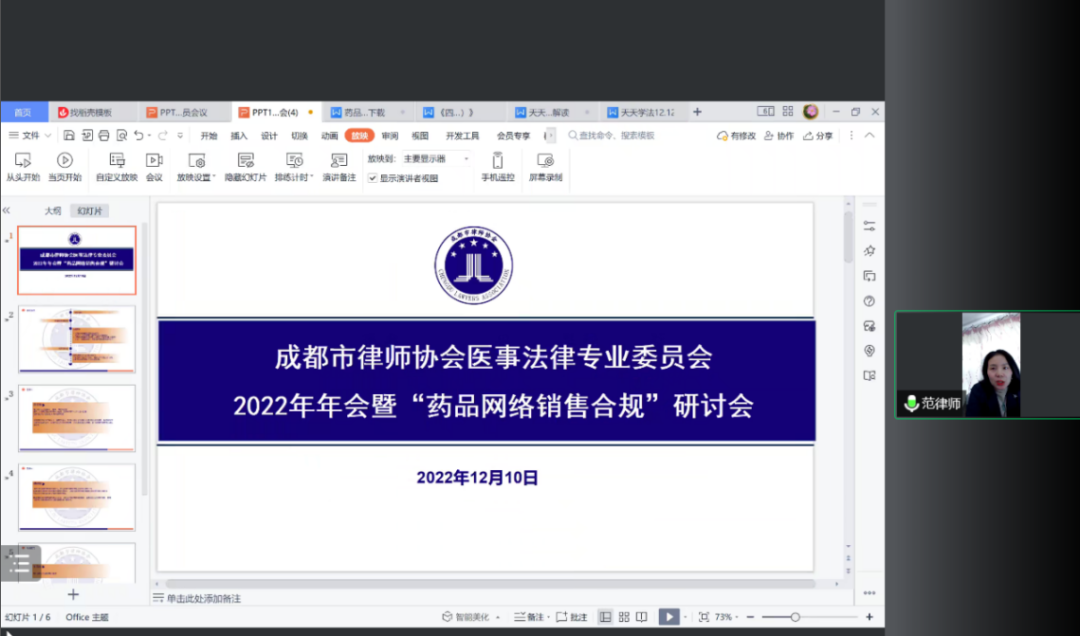Open the 首页 home tab
The image size is (1080, 636).
pos(23,112)
